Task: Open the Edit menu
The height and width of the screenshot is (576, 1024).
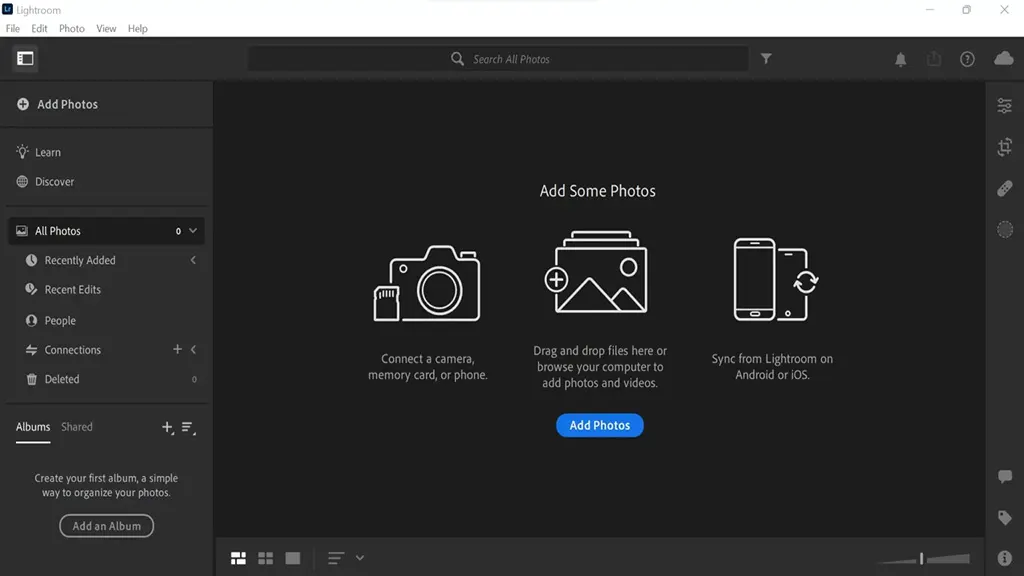Action: click(39, 29)
